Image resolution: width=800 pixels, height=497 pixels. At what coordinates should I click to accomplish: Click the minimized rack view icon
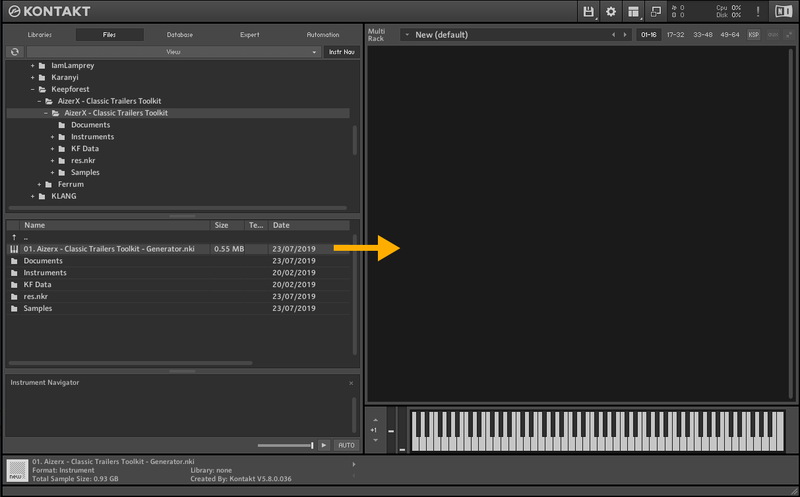(x=656, y=12)
